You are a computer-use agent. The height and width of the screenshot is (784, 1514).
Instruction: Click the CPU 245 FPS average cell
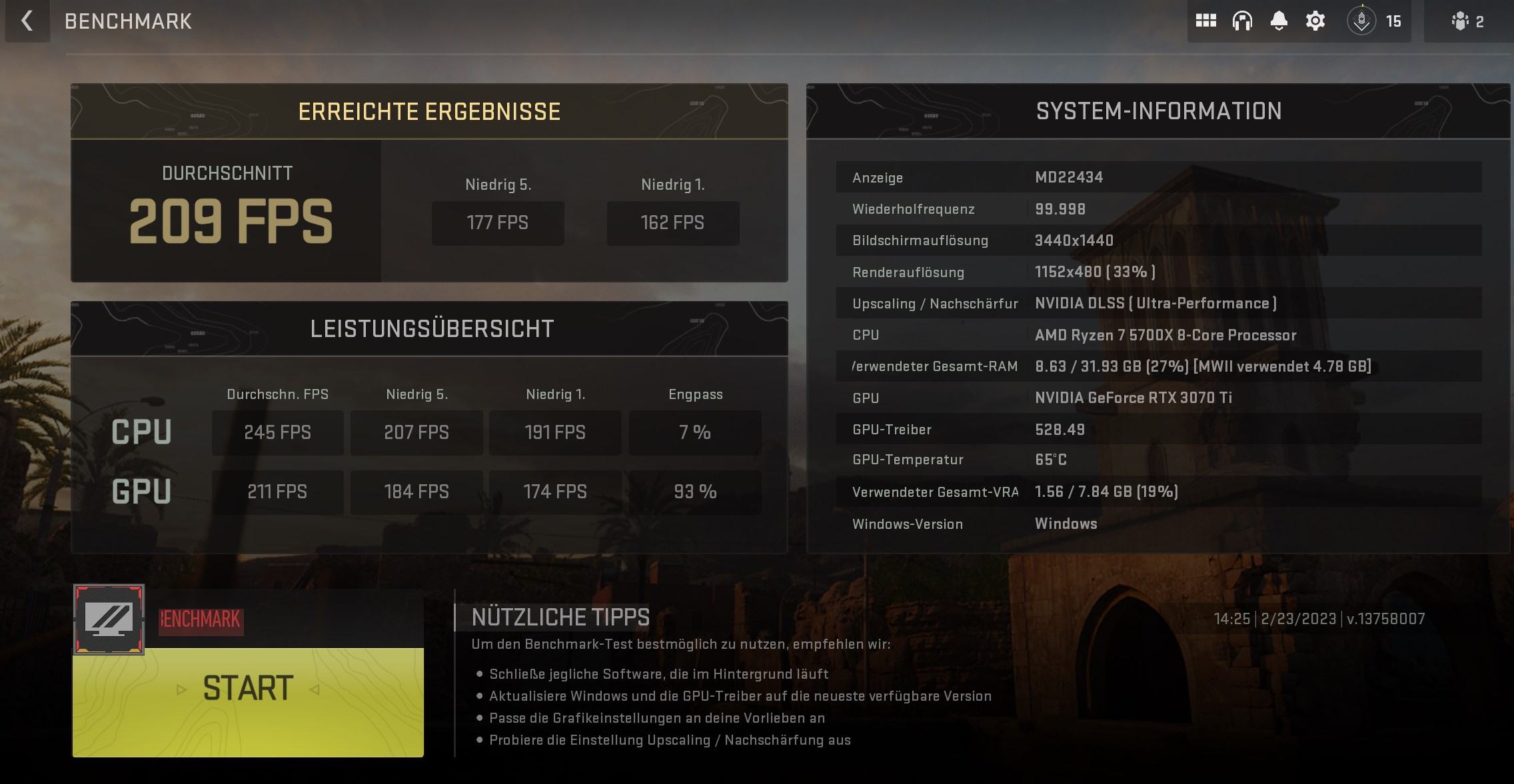pyautogui.click(x=278, y=433)
